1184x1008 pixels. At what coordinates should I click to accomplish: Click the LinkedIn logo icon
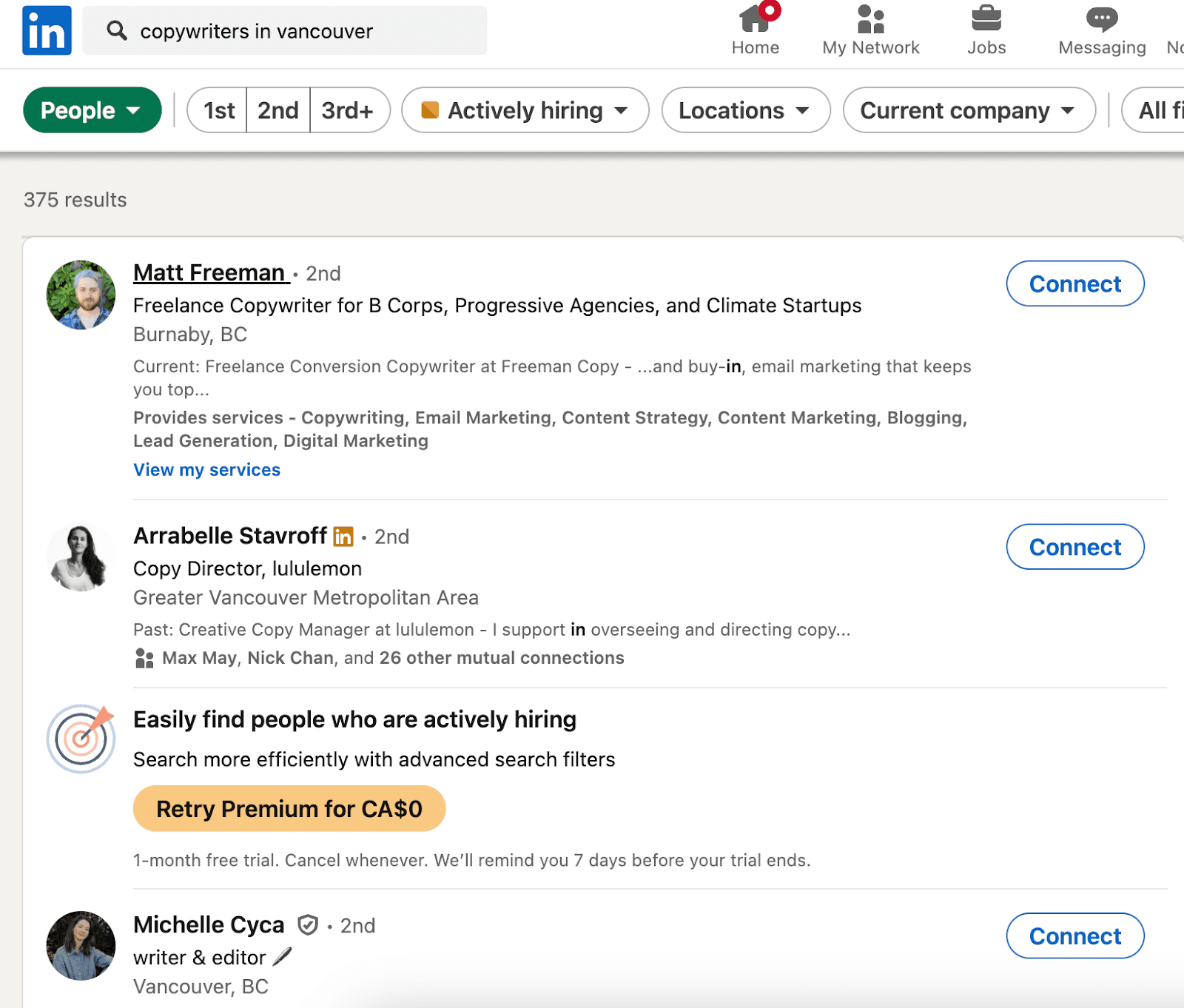pyautogui.click(x=47, y=30)
